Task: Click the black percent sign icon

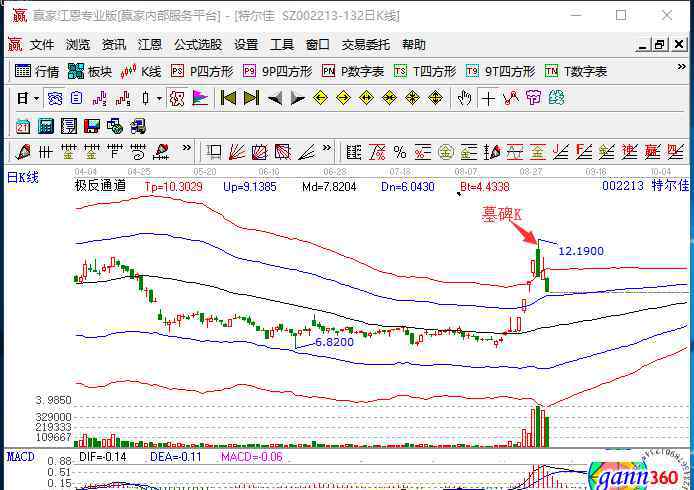Action: point(400,152)
